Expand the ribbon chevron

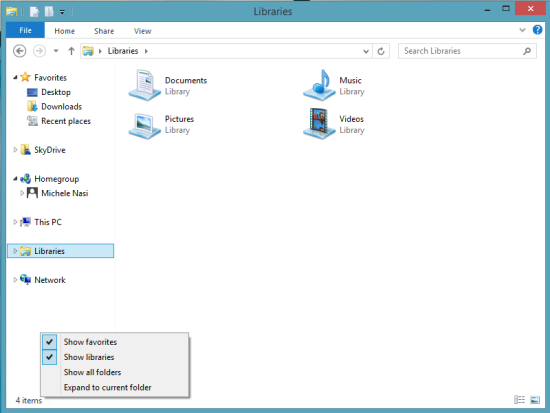522,30
